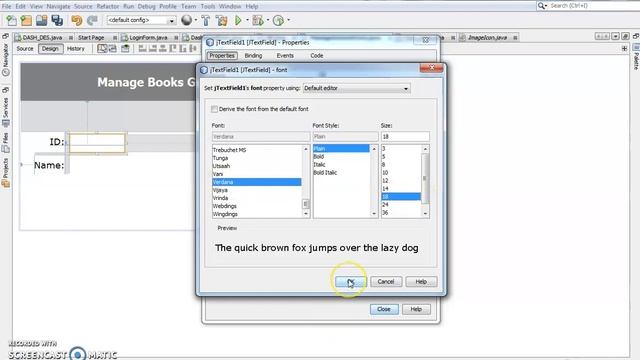This screenshot has width=640, height=360.
Task: Click Help in the Properties window
Action: [416, 309]
